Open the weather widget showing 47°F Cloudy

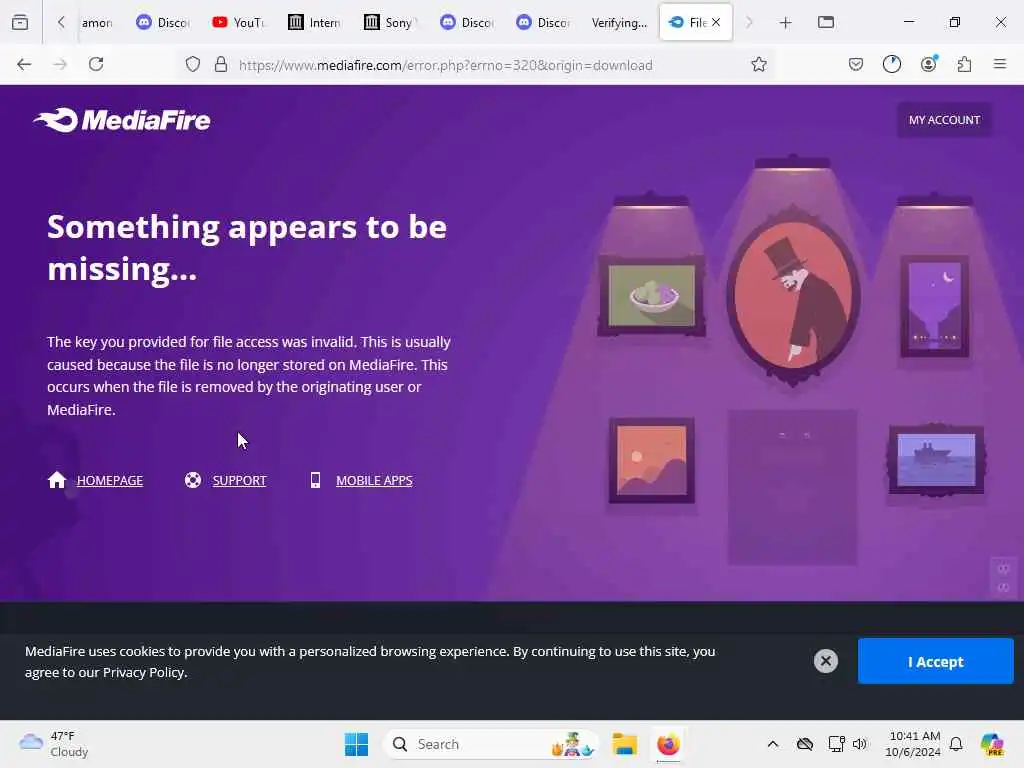[x=54, y=744]
